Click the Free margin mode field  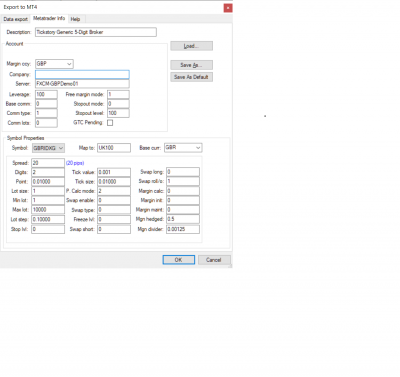click(118, 94)
